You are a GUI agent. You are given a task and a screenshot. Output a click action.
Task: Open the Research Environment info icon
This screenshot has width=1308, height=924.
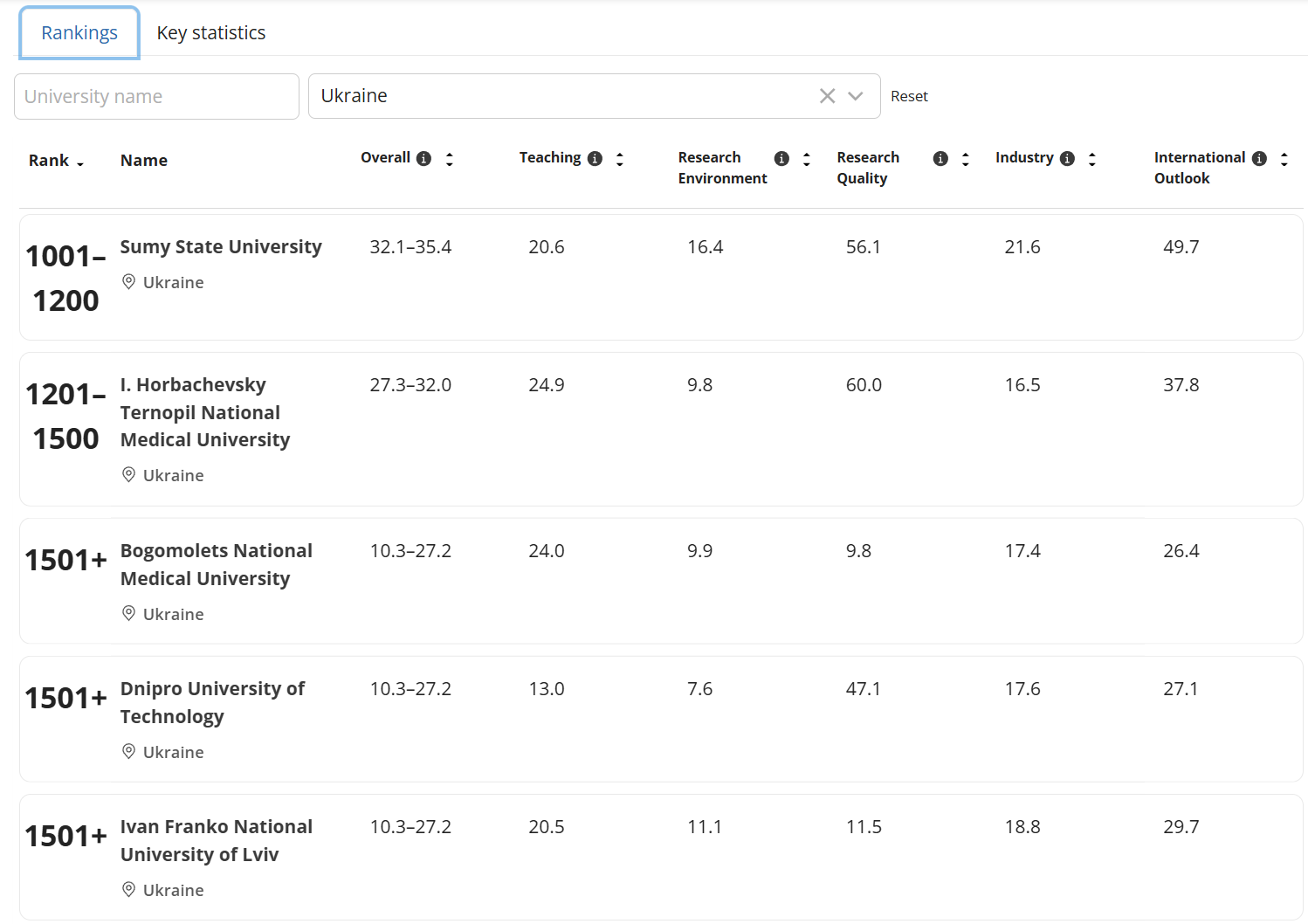point(781,158)
